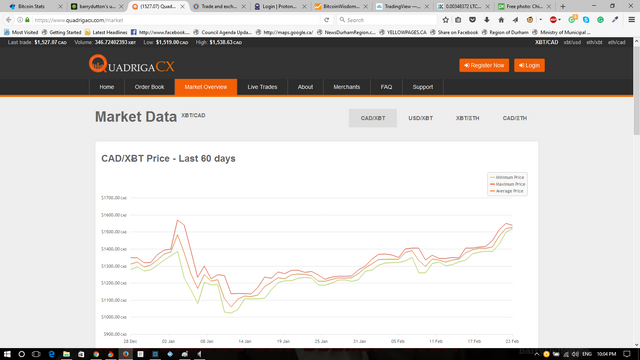The image size is (640, 360).
Task: Bookmark this page with the star icon
Action: pyautogui.click(x=445, y=20)
